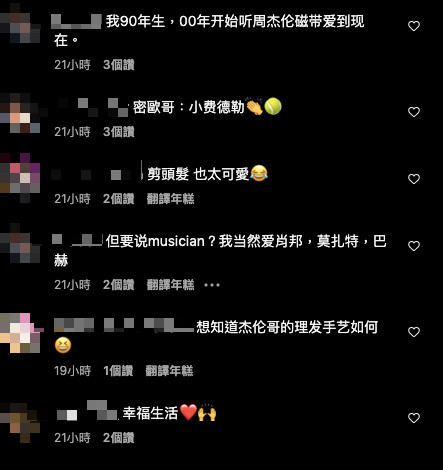Open avatar of 小费德勒 commenter

20,113
